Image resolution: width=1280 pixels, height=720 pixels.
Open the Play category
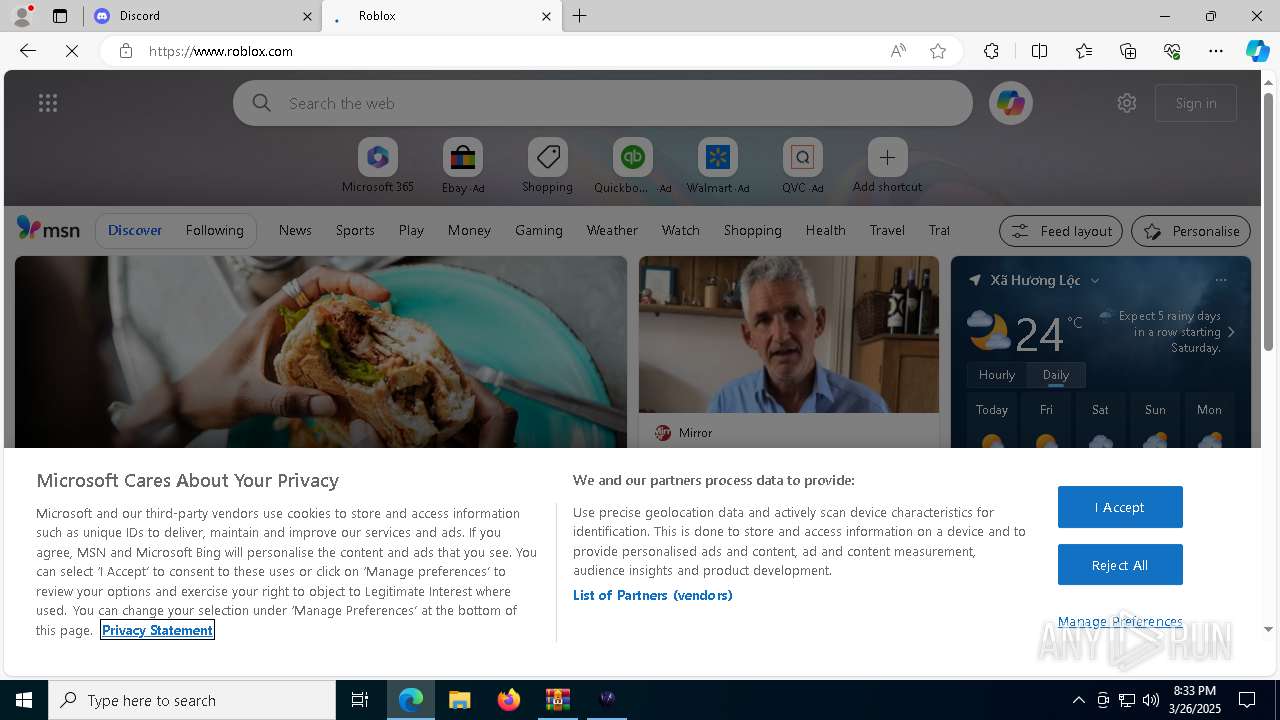pyautogui.click(x=411, y=230)
